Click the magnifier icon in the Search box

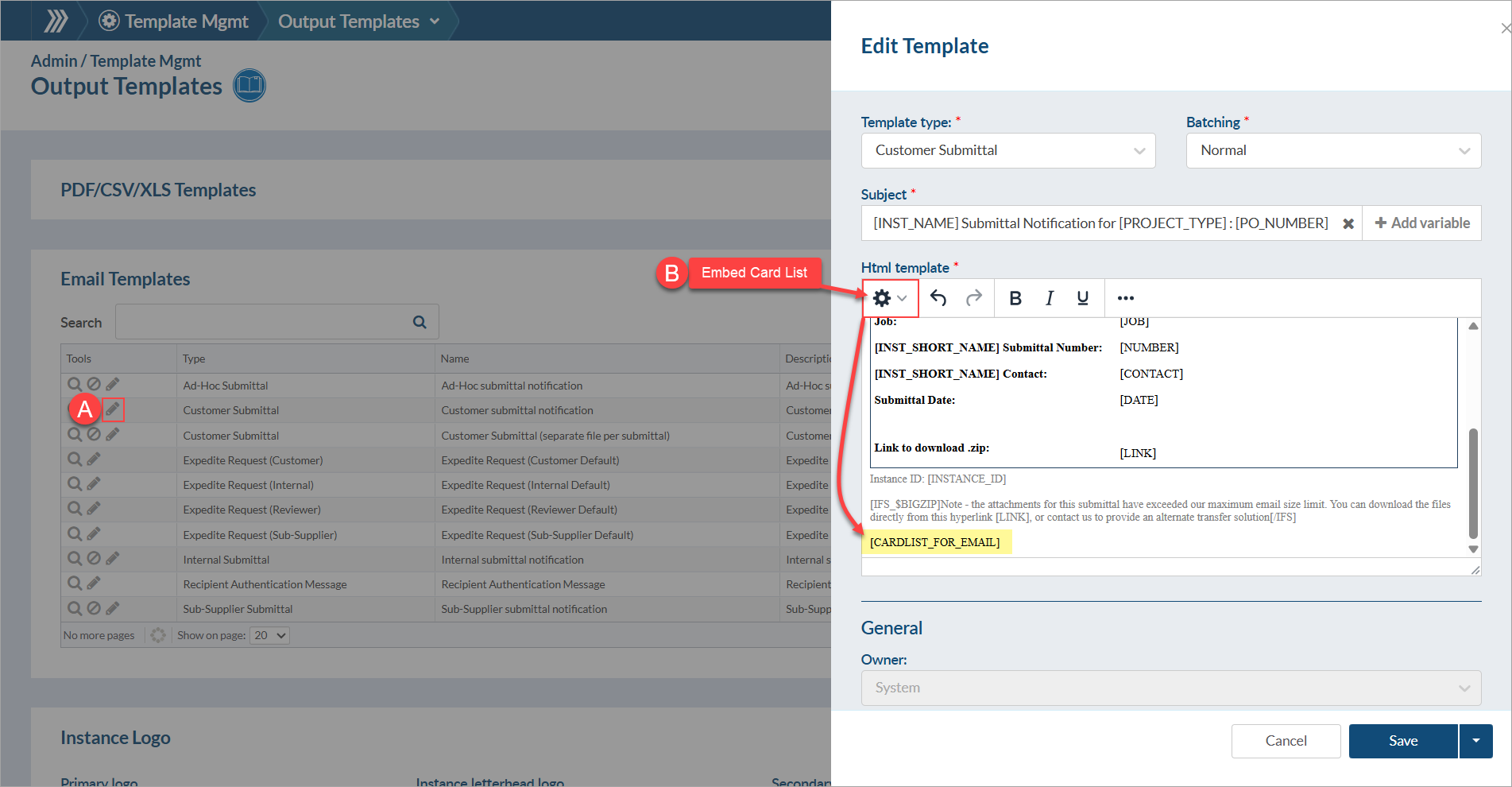click(420, 322)
